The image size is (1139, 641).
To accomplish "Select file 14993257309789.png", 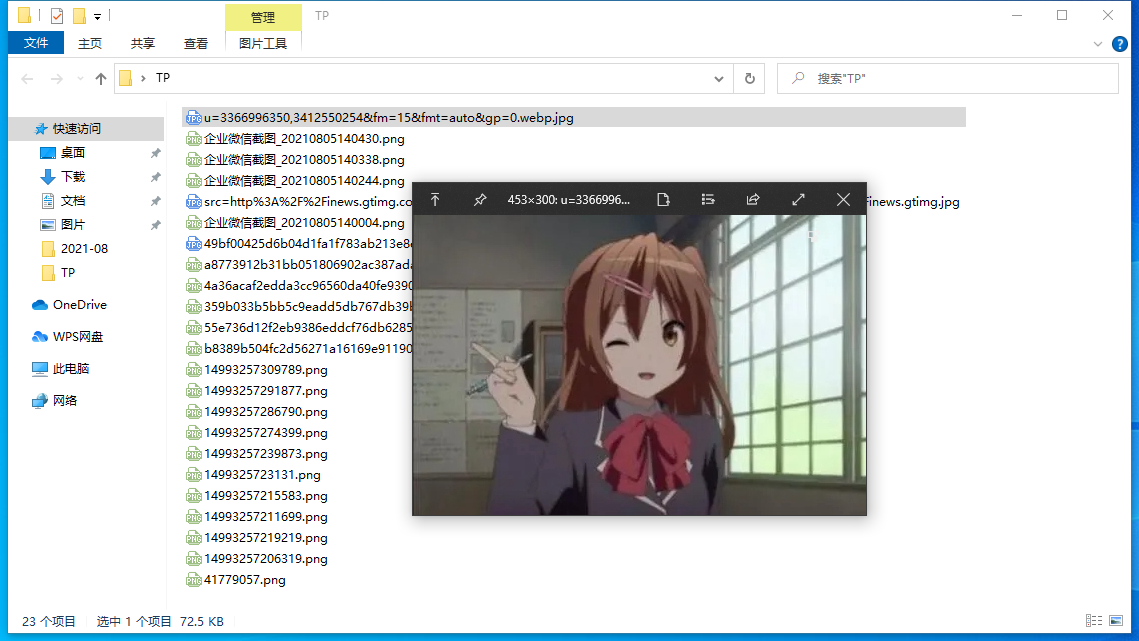I will tap(265, 370).
